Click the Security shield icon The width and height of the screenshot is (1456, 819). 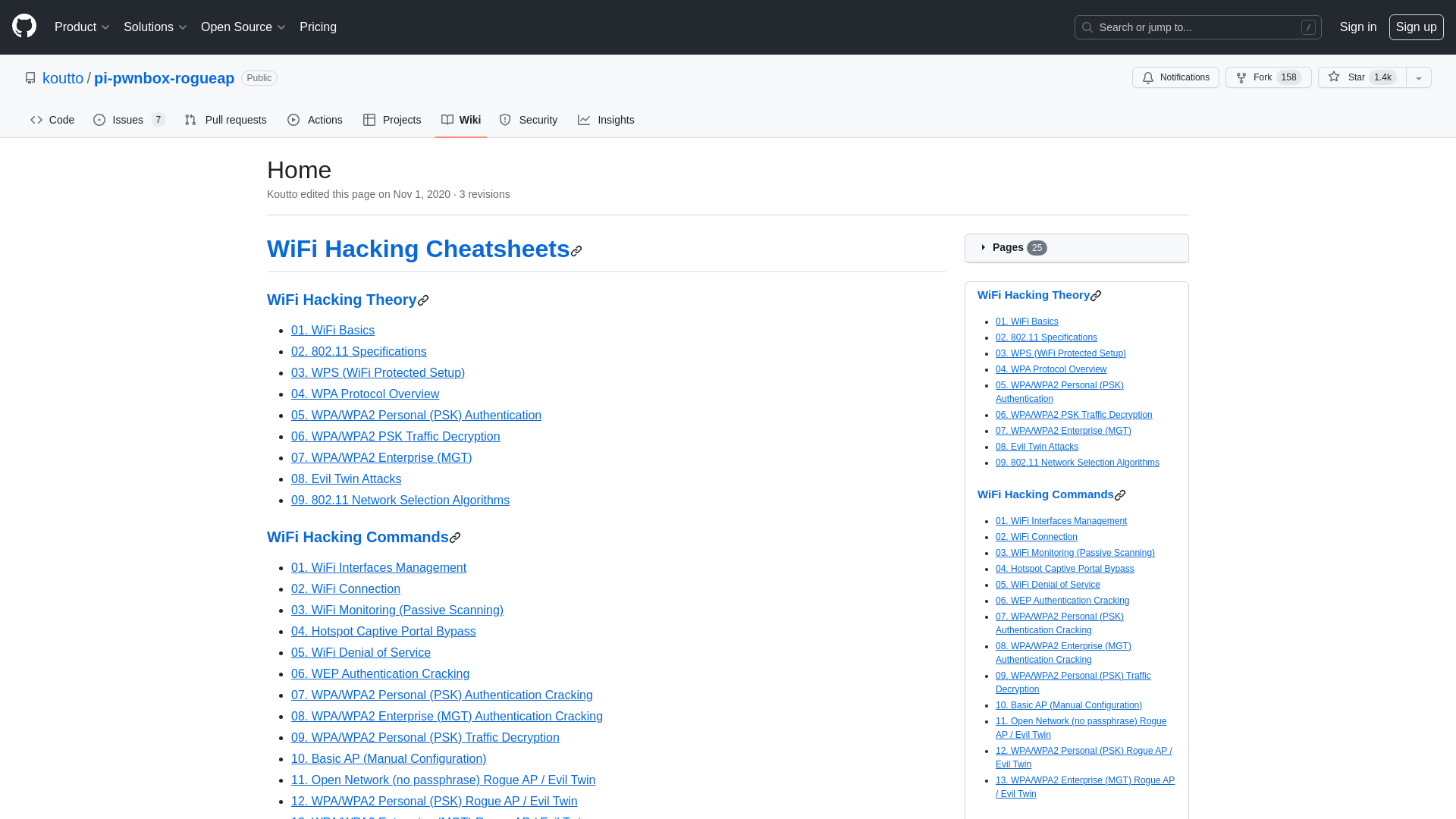(504, 119)
